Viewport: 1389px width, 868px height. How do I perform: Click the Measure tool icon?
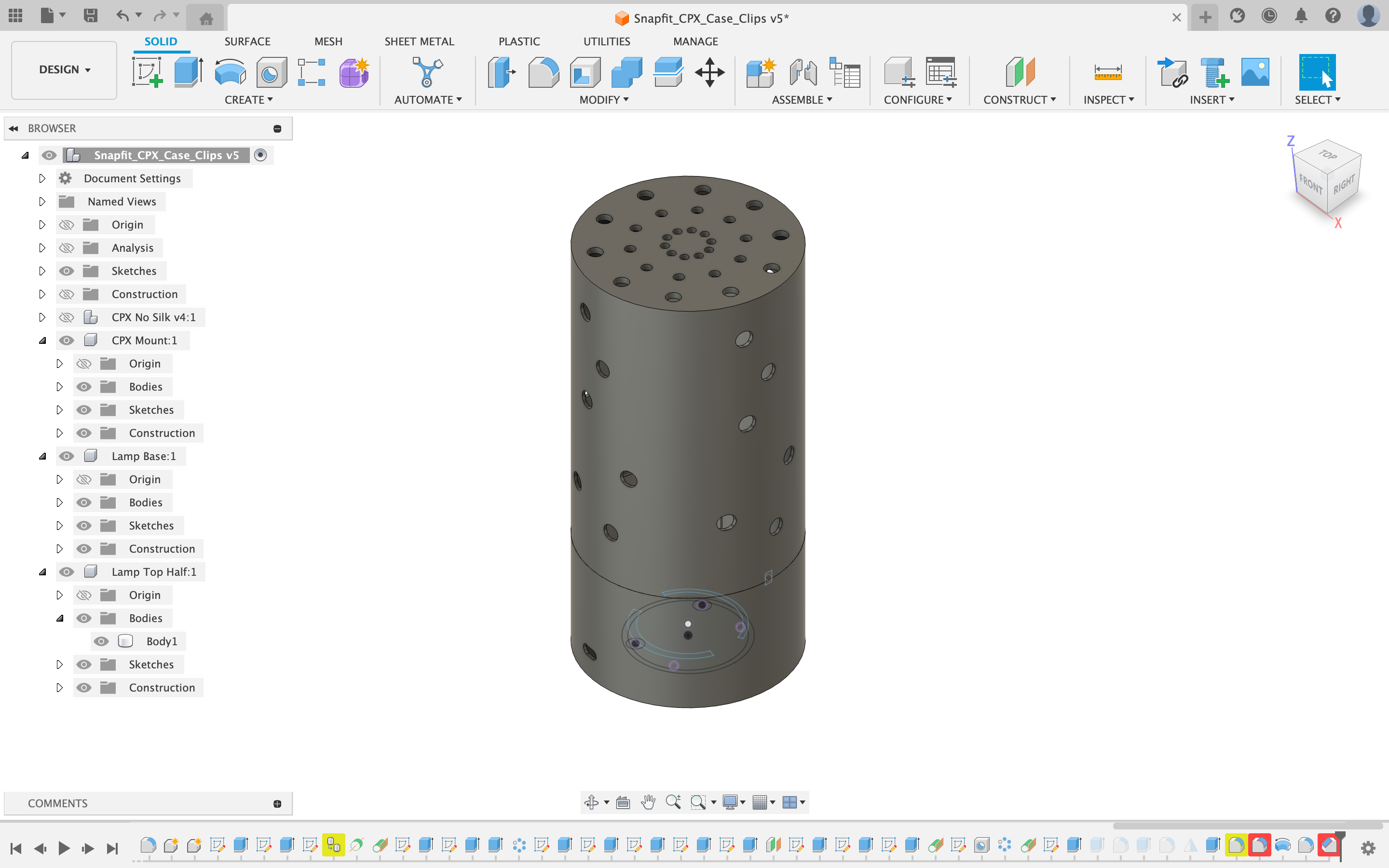coord(1108,72)
